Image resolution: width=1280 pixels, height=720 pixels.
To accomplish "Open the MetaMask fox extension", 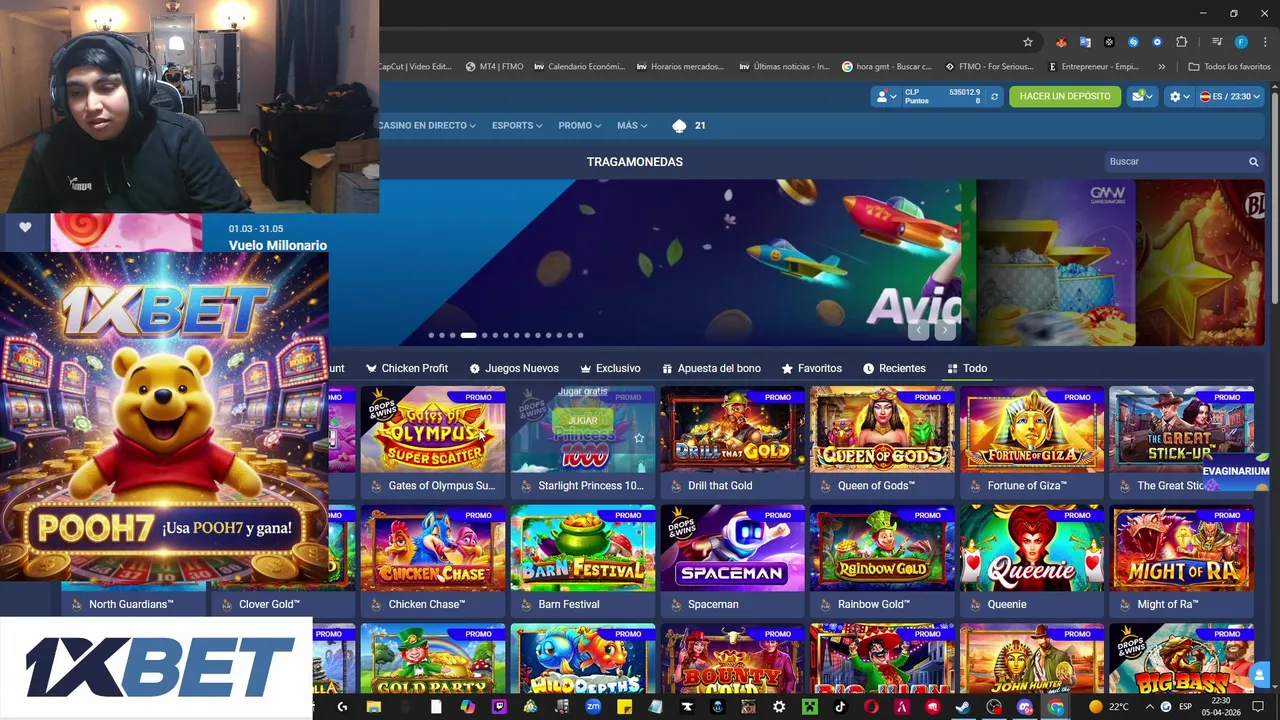I will pos(1061,42).
